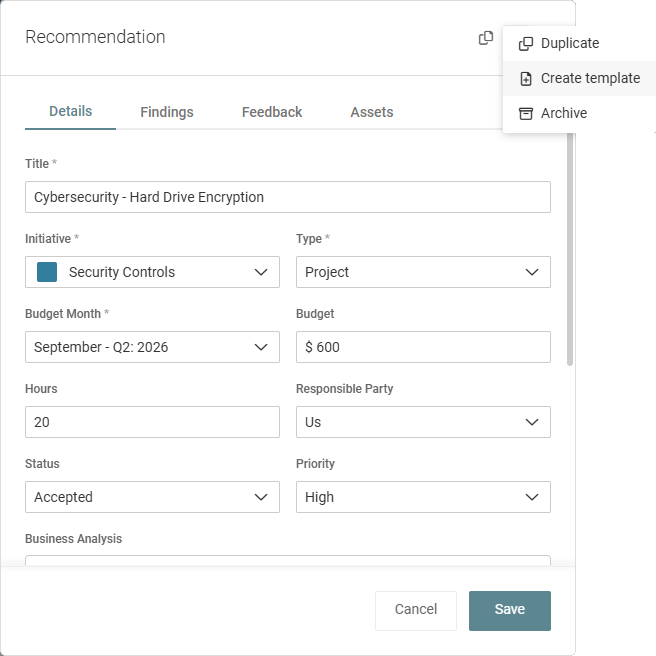Image resolution: width=656 pixels, height=656 pixels.
Task: Click the duplicate icon in the header
Action: (x=486, y=38)
